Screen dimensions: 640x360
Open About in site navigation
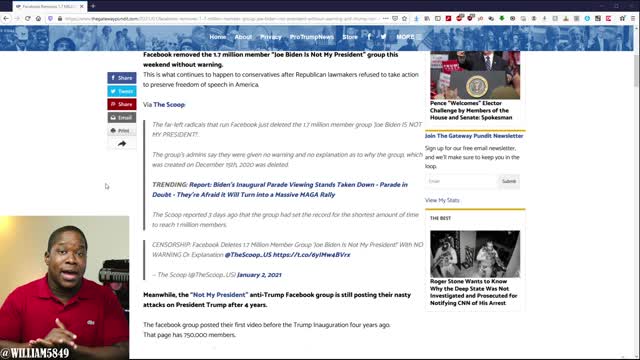243,37
